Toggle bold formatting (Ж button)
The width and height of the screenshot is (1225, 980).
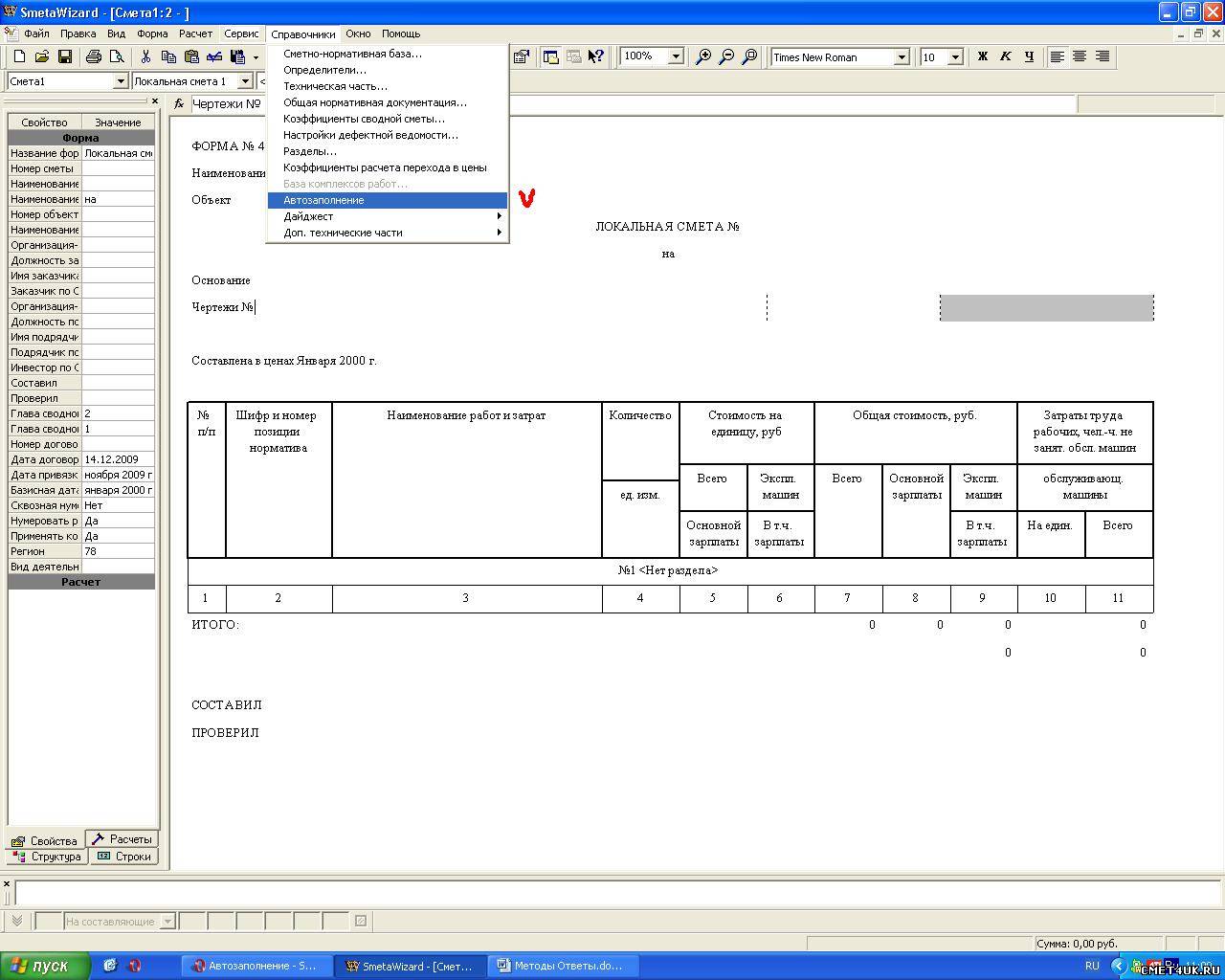coord(982,57)
